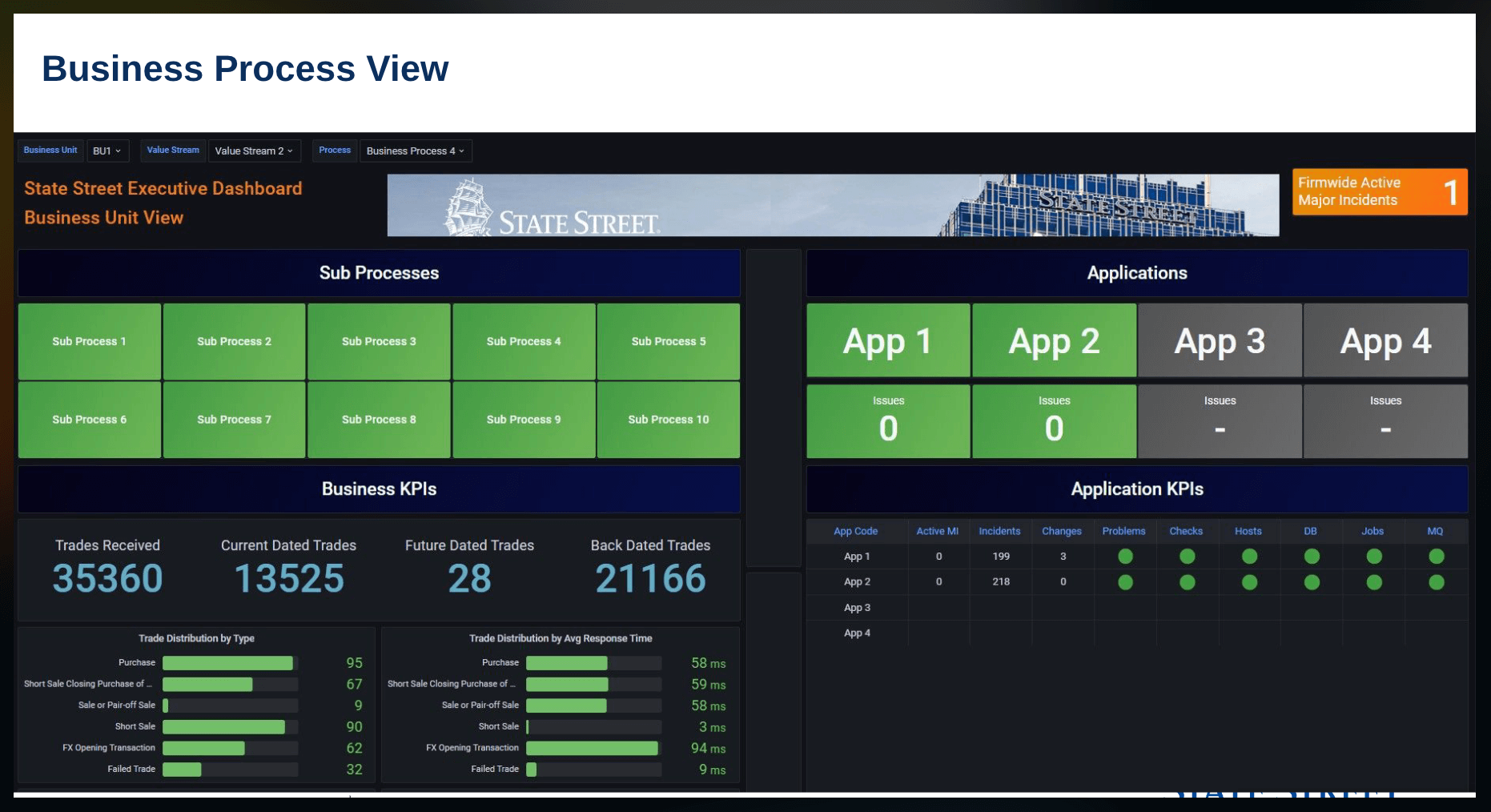The height and width of the screenshot is (812, 1491).
Task: Click Failed Trade value 32
Action: (354, 770)
